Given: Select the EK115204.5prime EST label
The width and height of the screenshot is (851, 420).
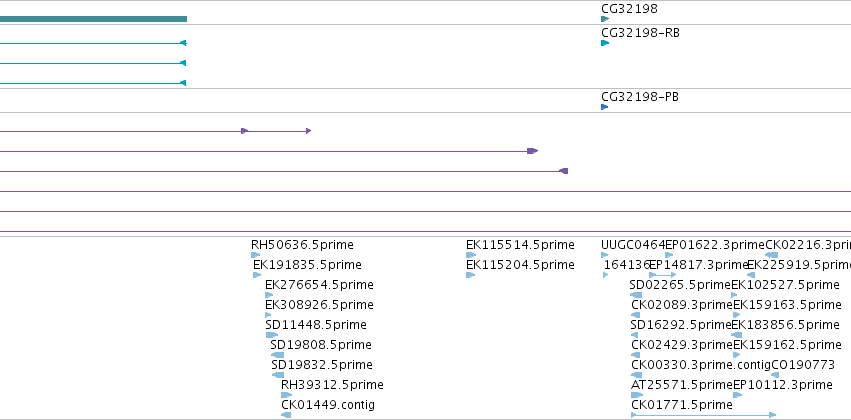Looking at the screenshot, I should [520, 265].
